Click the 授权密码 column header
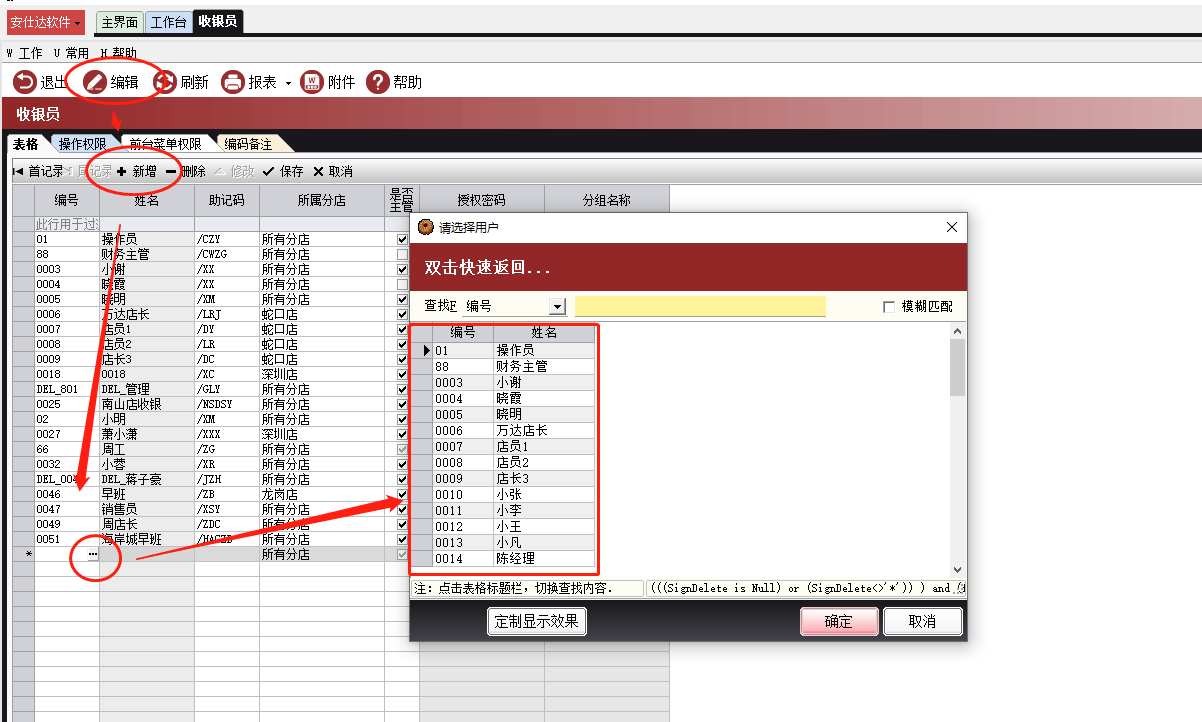 click(x=482, y=200)
